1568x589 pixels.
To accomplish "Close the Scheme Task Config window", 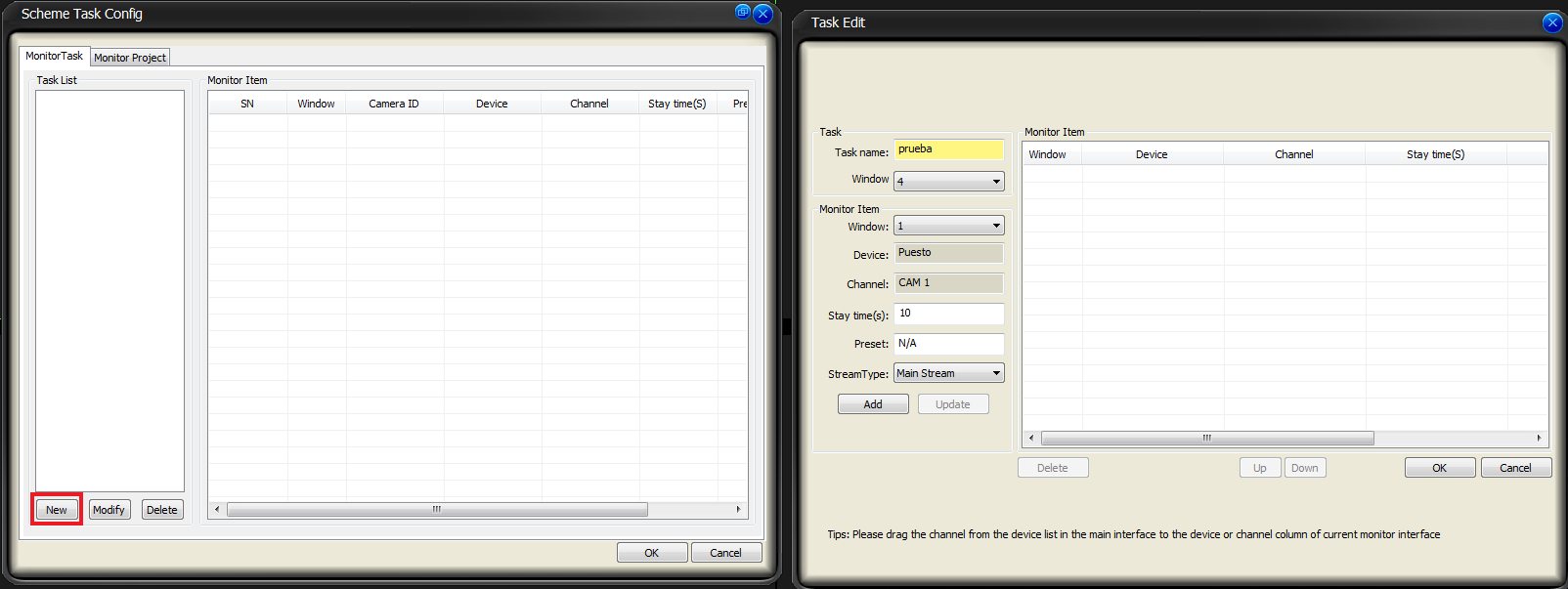I will (x=763, y=14).
